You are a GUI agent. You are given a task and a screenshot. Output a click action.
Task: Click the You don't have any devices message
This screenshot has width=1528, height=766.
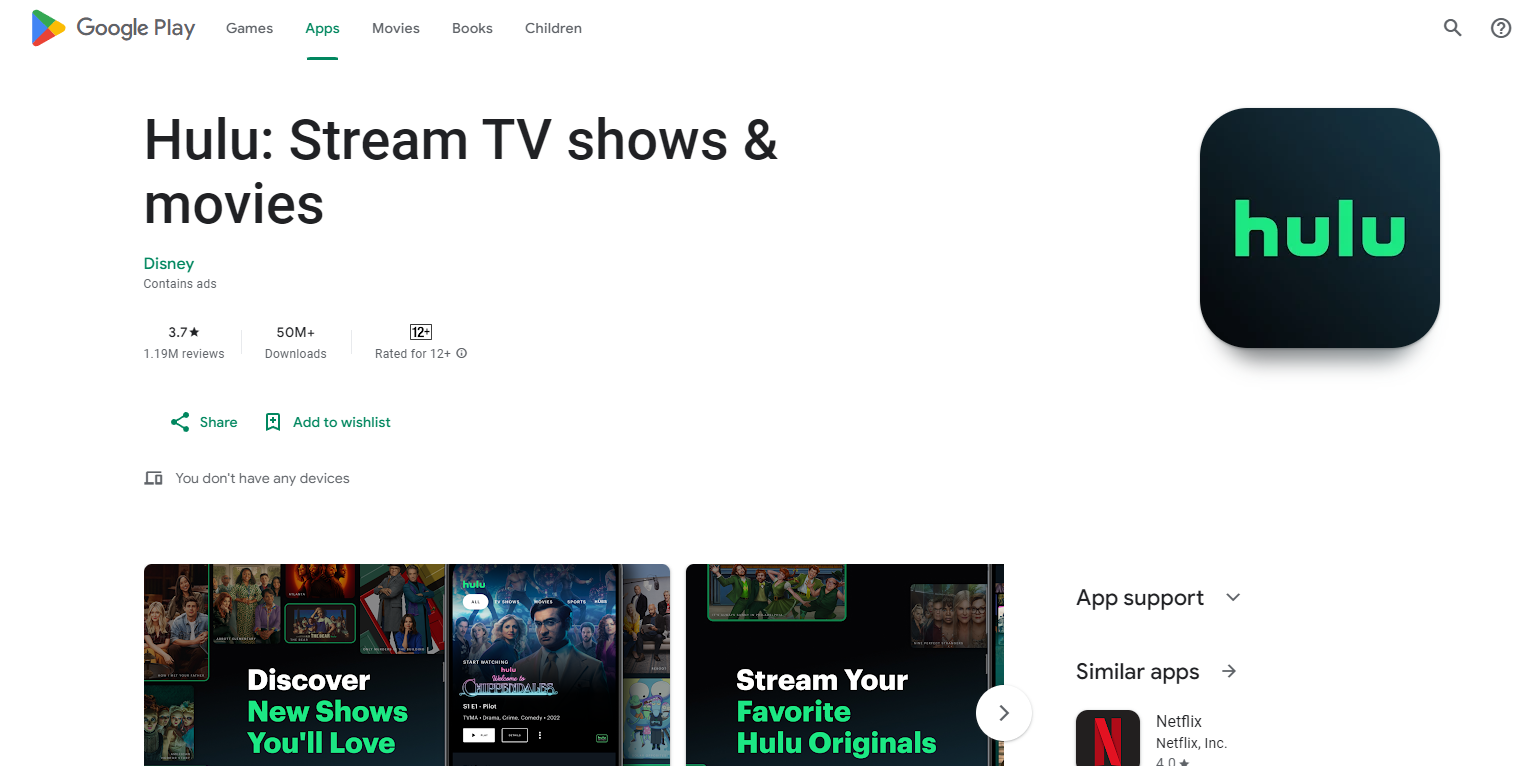click(262, 478)
